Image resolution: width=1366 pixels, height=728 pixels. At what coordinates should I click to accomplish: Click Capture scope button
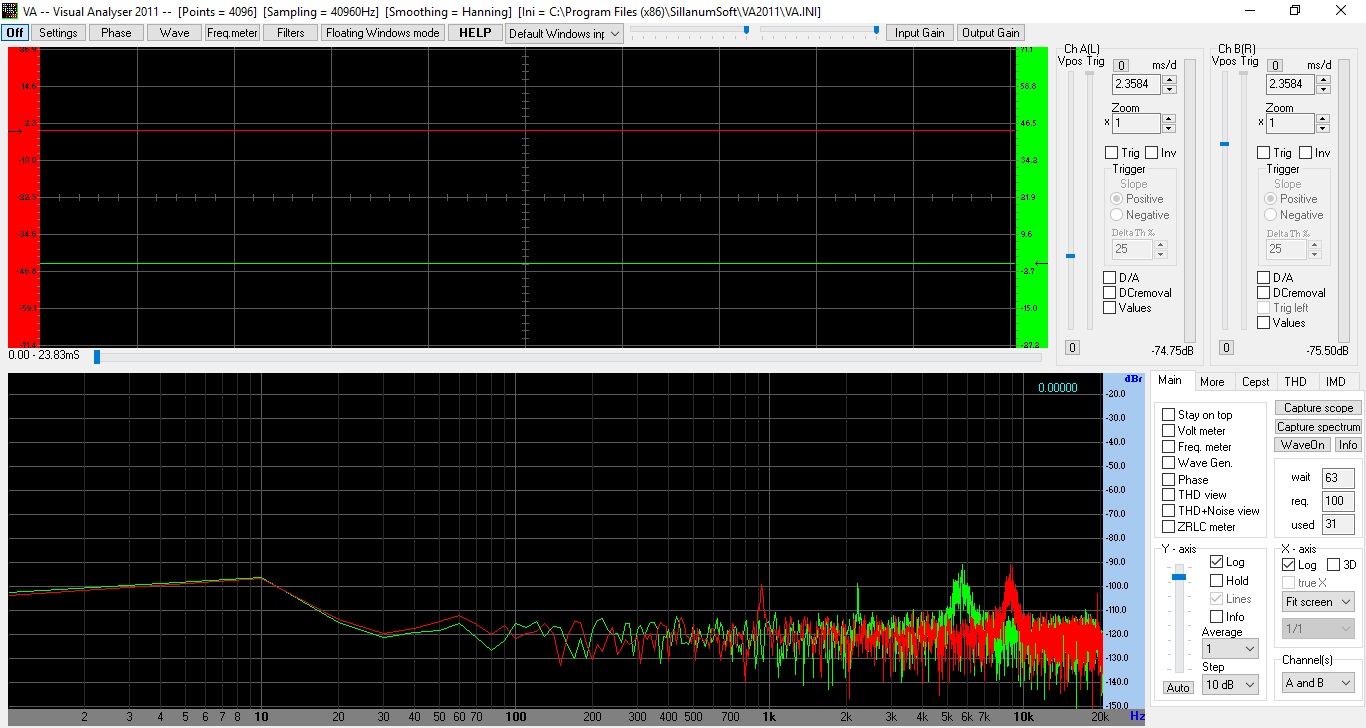(x=1318, y=408)
